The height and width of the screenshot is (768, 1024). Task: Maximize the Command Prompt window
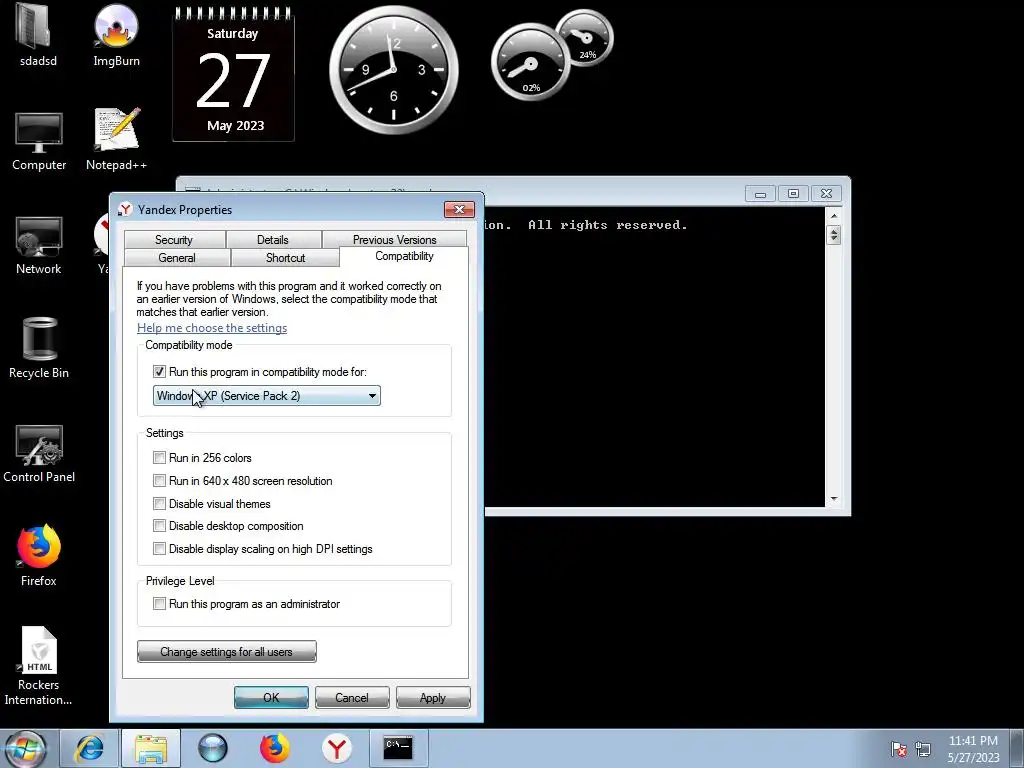(793, 194)
